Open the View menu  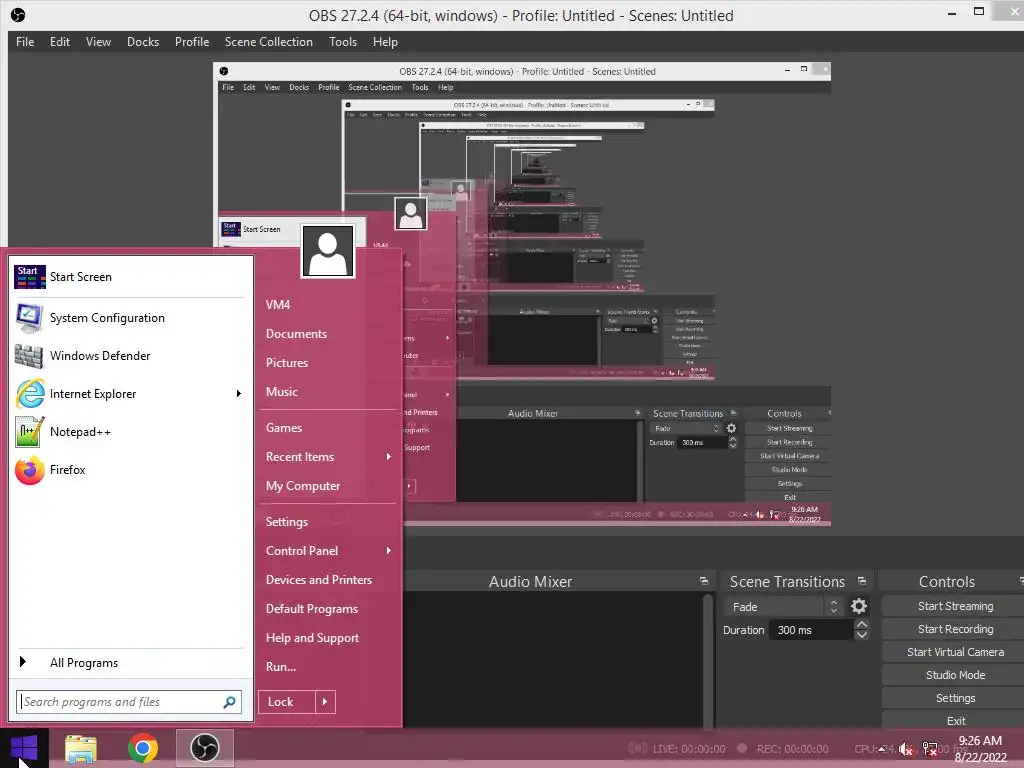(x=98, y=42)
